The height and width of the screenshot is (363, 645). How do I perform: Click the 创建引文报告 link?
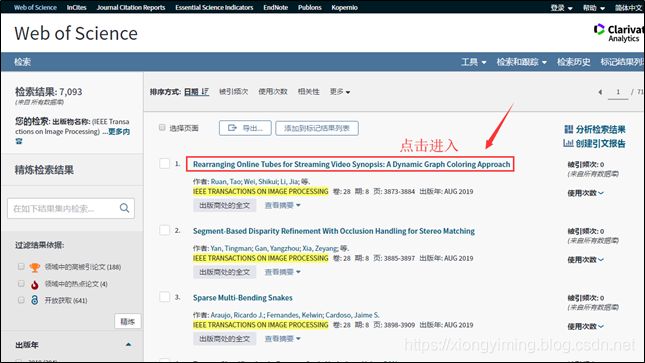pyautogui.click(x=601, y=144)
